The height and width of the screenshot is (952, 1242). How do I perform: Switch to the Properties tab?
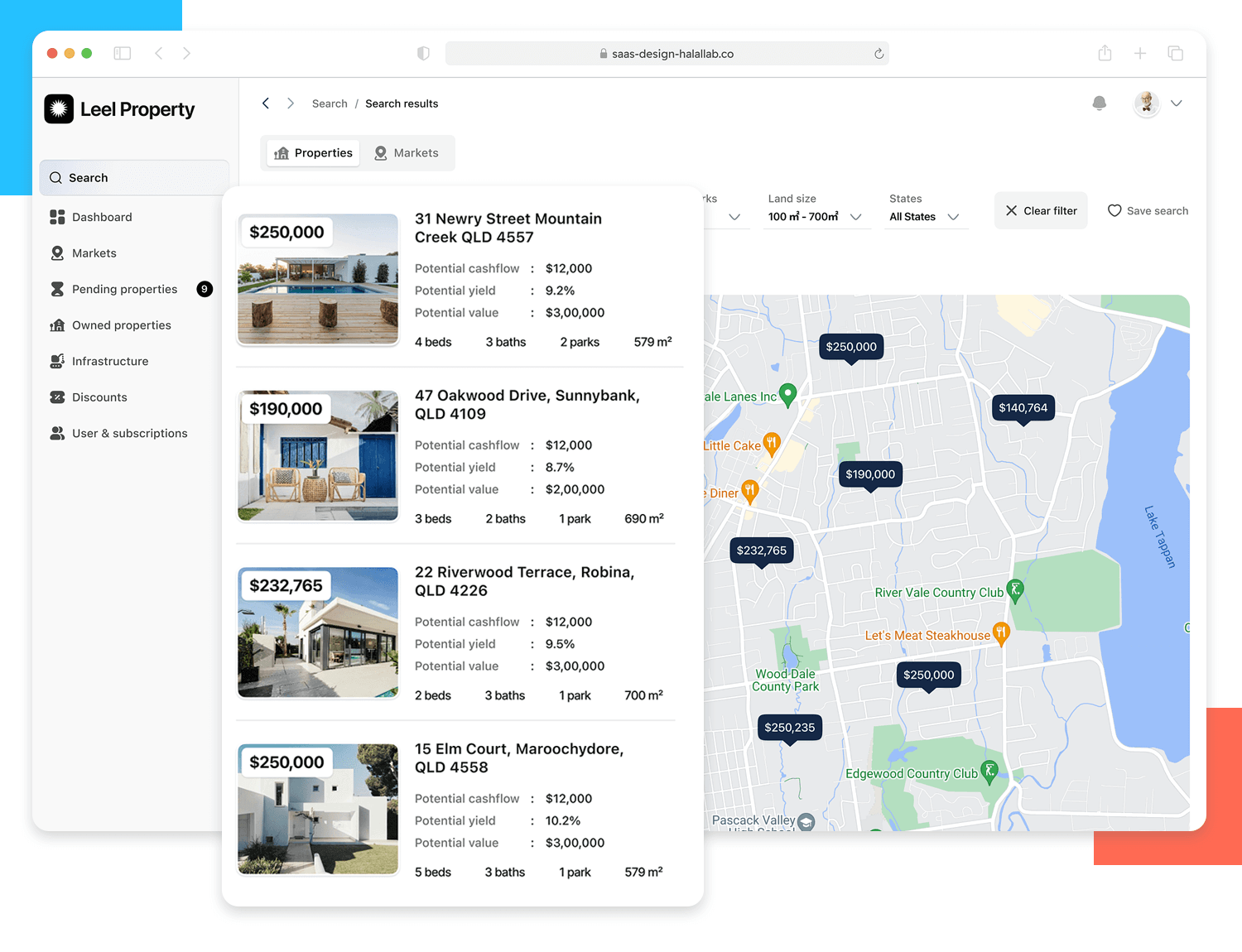coord(314,153)
